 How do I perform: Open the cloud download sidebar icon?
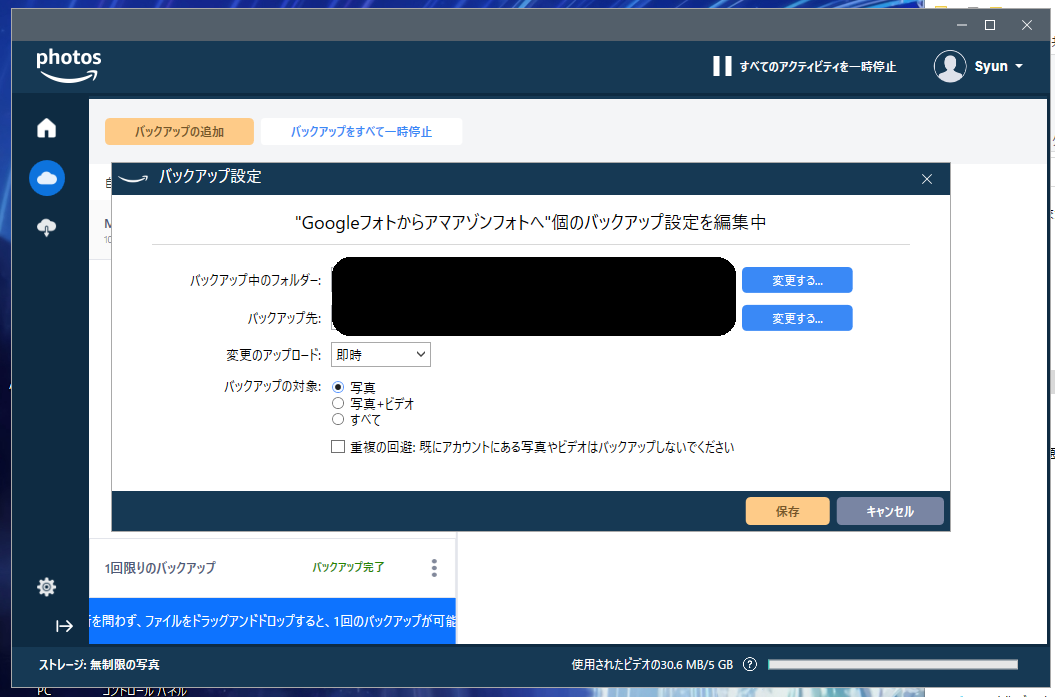[x=46, y=227]
